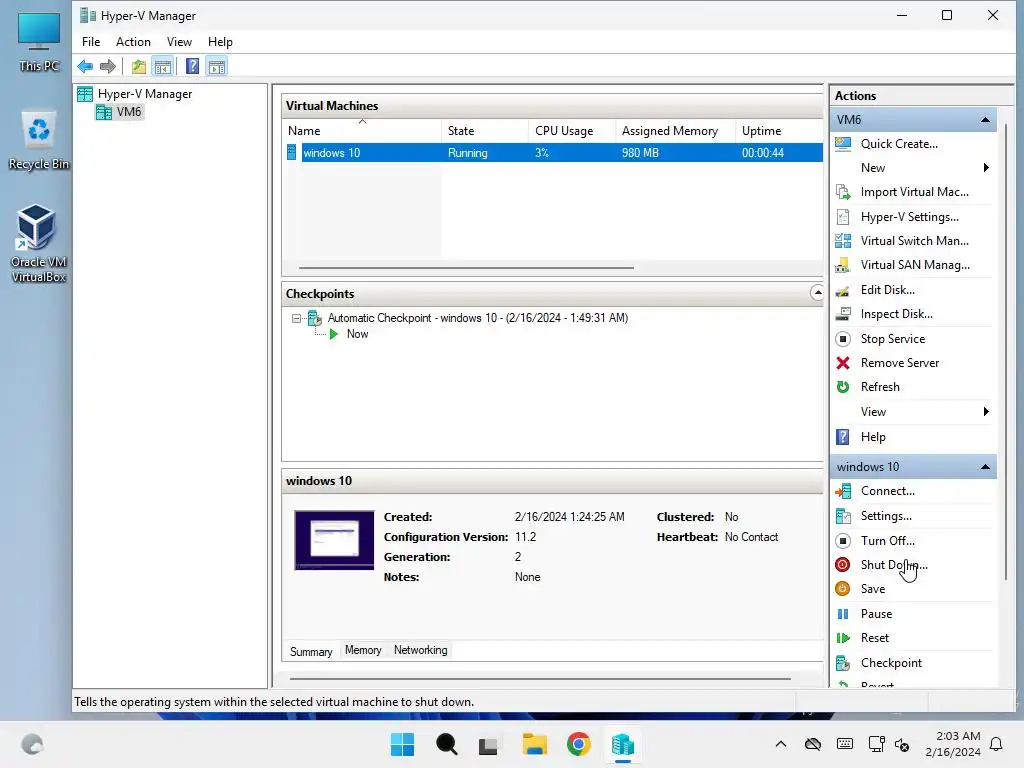This screenshot has height=768, width=1024.
Task: Click the Virtual Machines horizontal scrollbar
Action: click(466, 267)
